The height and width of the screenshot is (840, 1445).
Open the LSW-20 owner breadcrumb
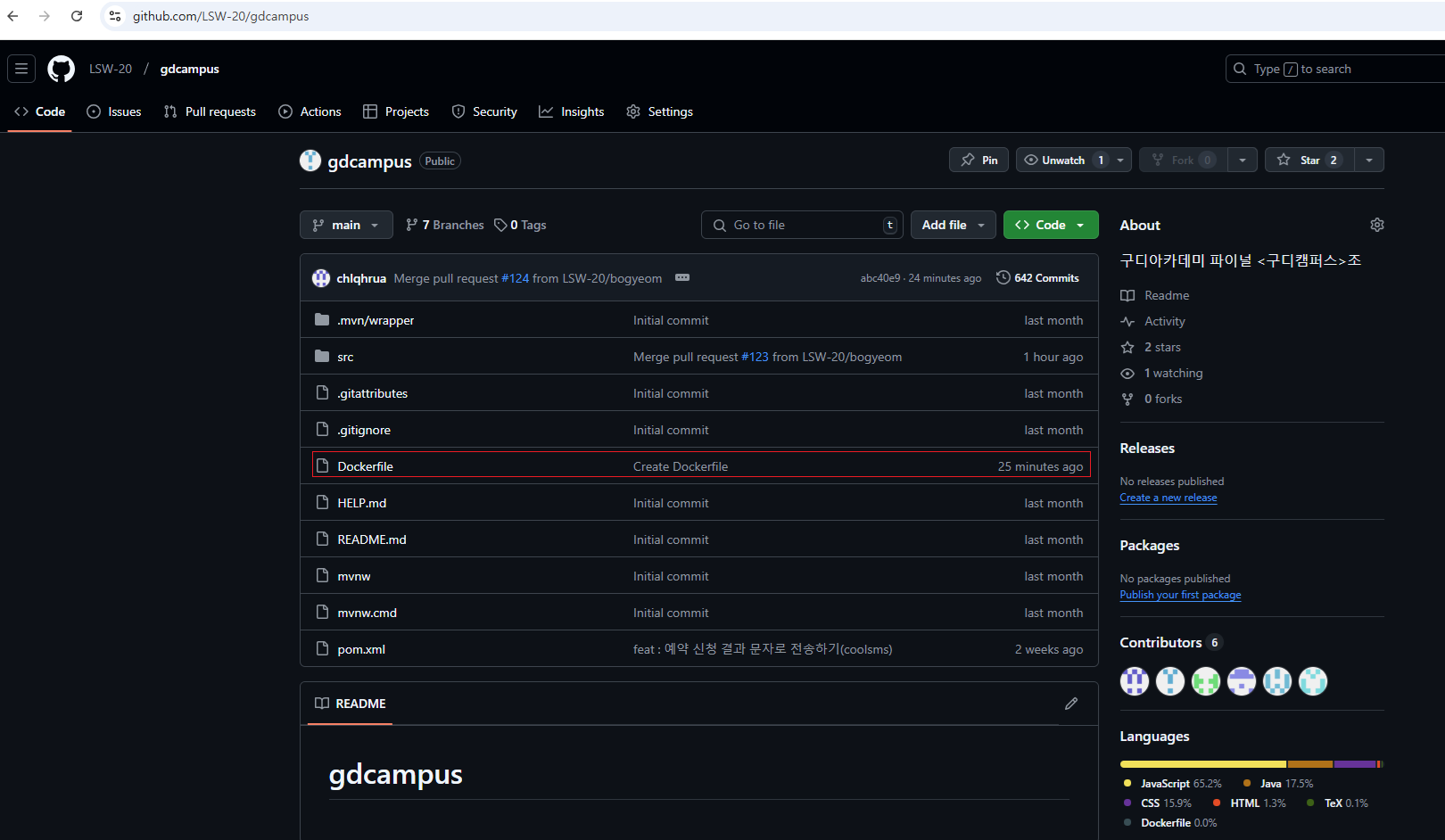pyautogui.click(x=111, y=69)
